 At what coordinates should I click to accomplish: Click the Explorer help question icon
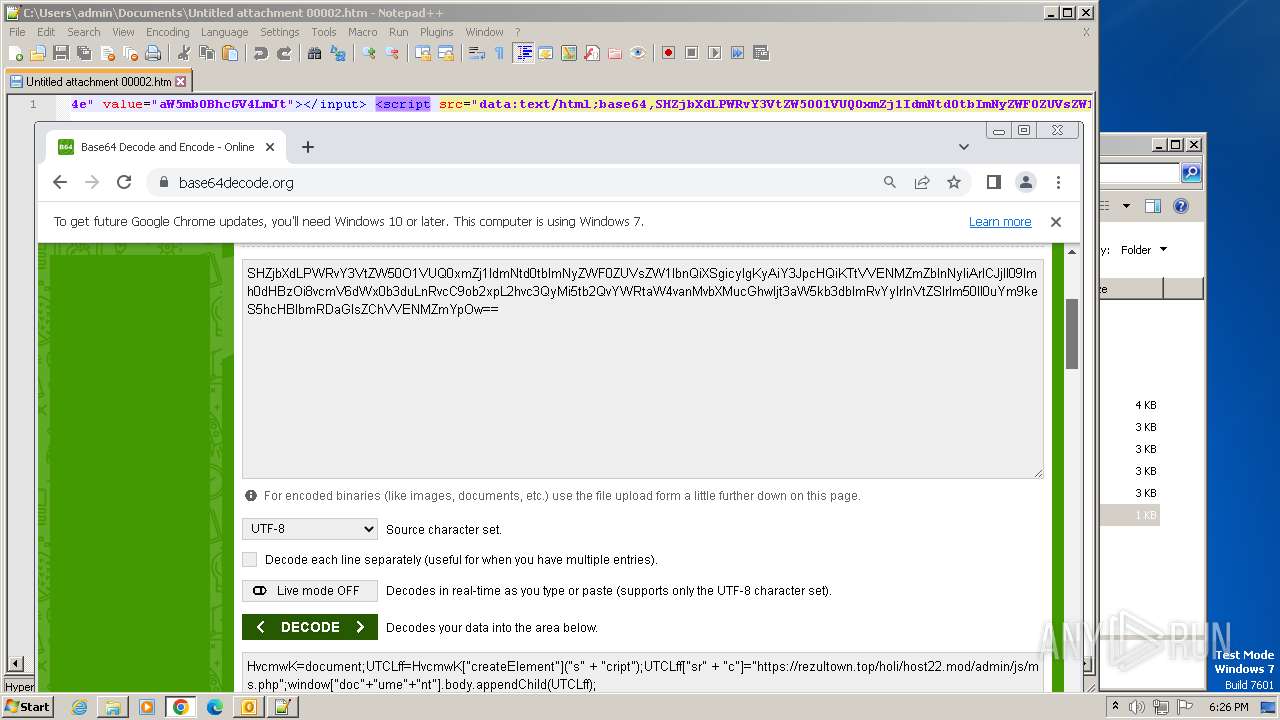tap(1181, 206)
